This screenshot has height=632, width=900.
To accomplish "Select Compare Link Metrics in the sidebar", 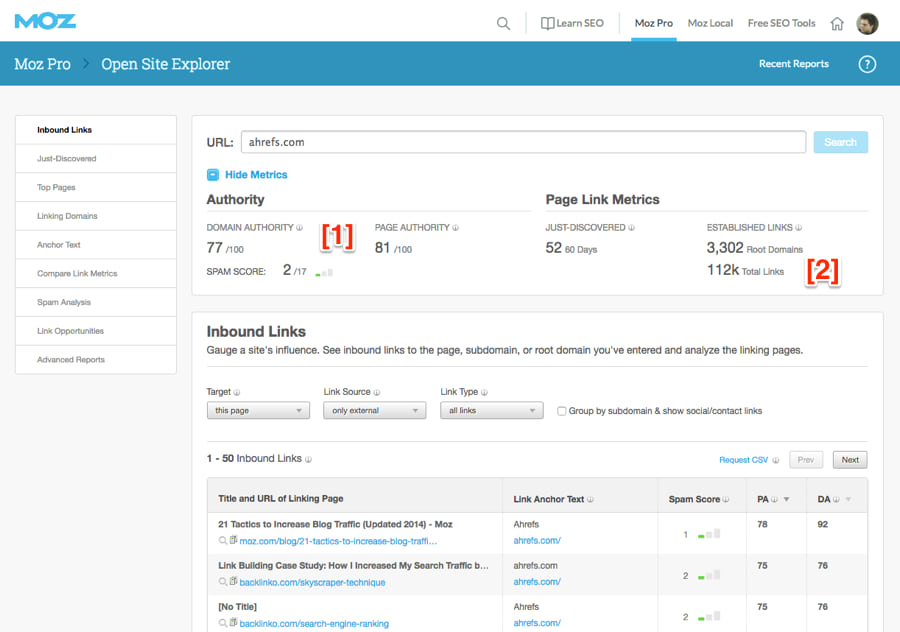I will pos(96,274).
